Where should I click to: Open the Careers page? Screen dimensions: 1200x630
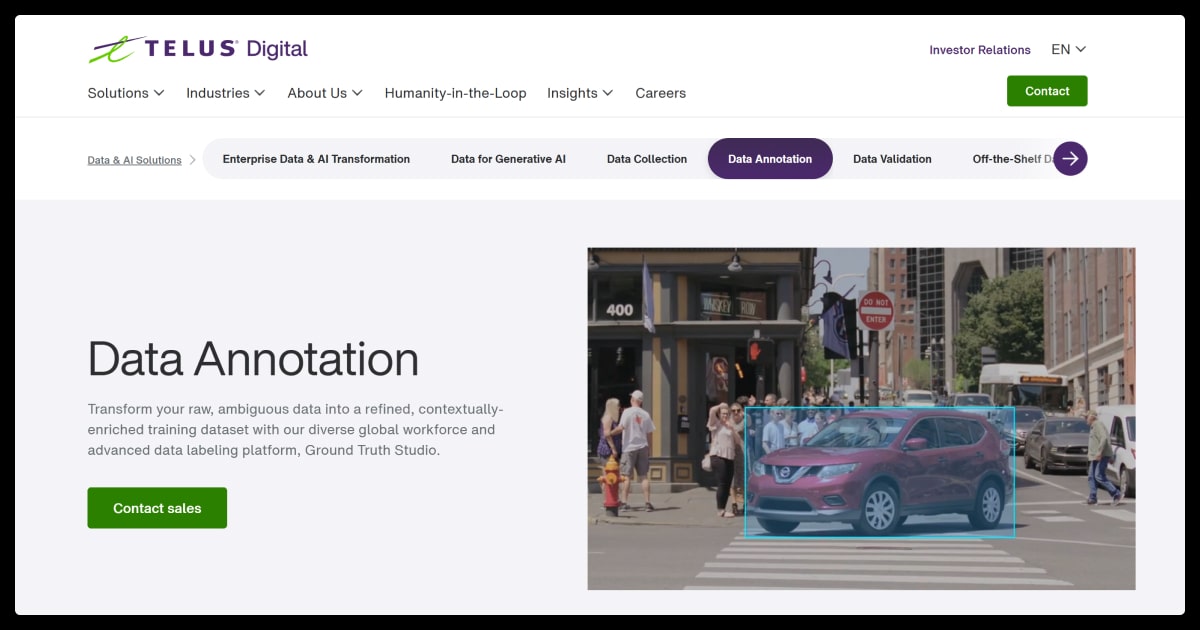coord(660,93)
